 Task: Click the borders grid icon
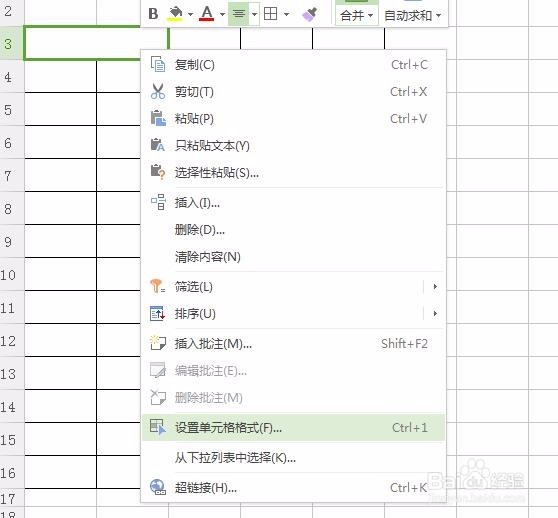point(270,14)
